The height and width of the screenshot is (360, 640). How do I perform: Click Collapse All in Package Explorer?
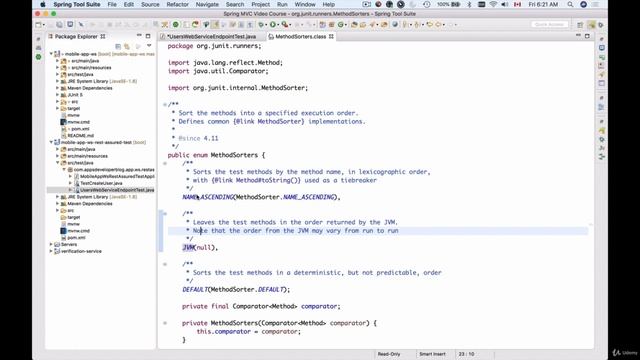tap(118, 46)
